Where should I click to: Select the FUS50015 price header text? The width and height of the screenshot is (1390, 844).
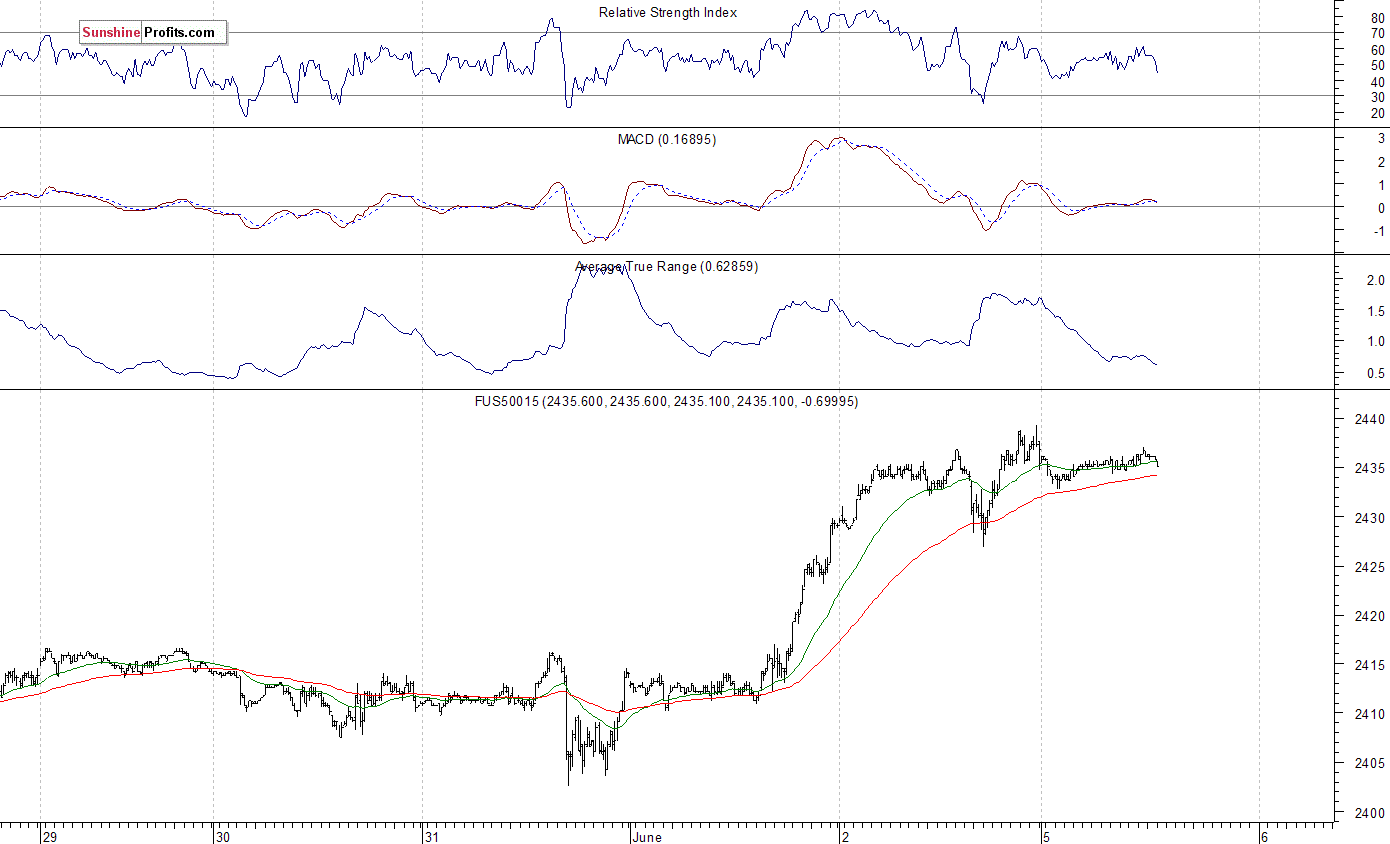[667, 401]
